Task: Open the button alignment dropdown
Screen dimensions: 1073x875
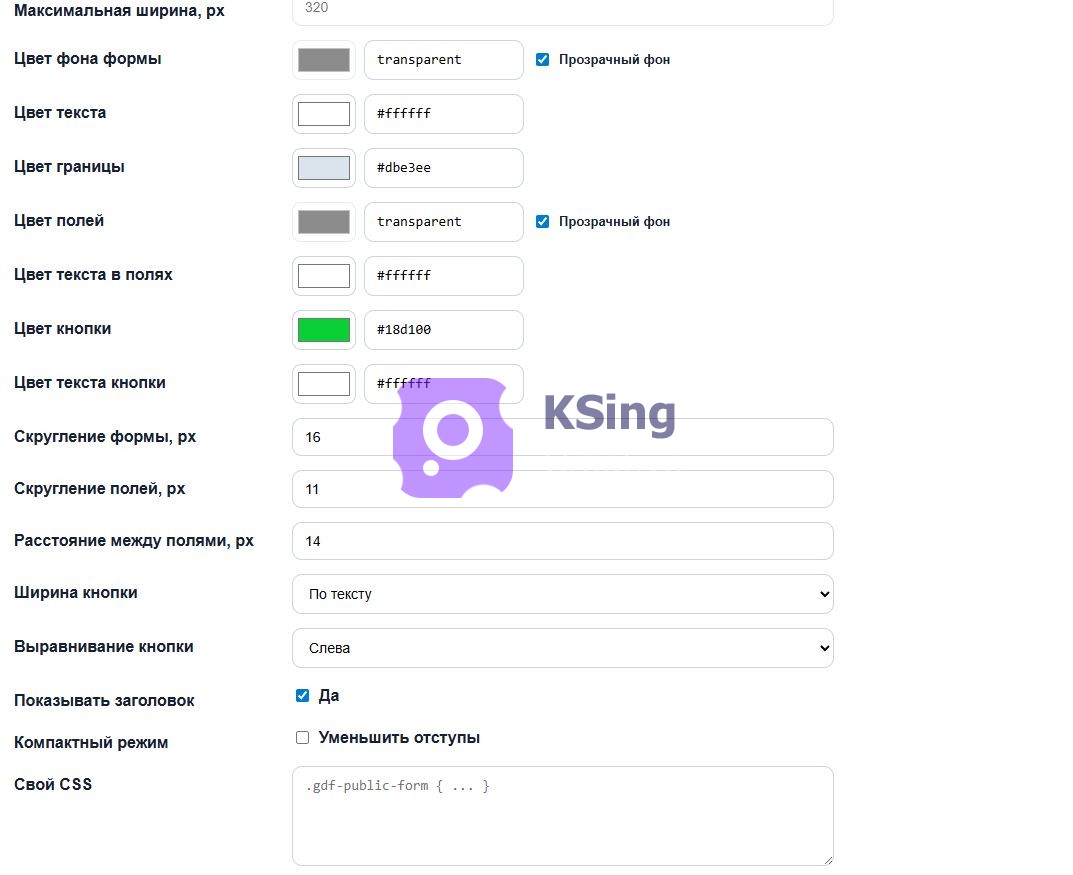Action: [563, 648]
